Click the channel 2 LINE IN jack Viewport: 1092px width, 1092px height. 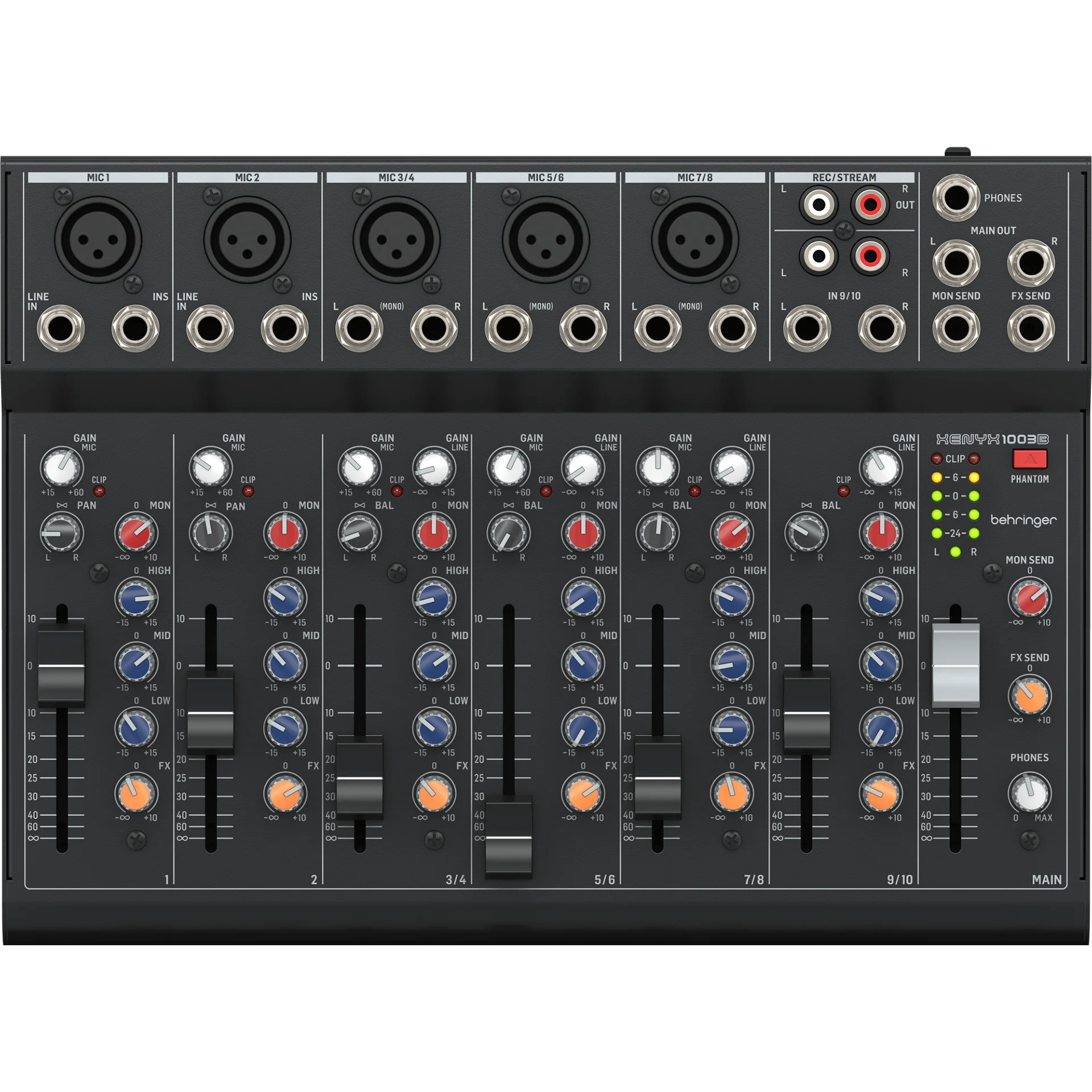[x=210, y=328]
